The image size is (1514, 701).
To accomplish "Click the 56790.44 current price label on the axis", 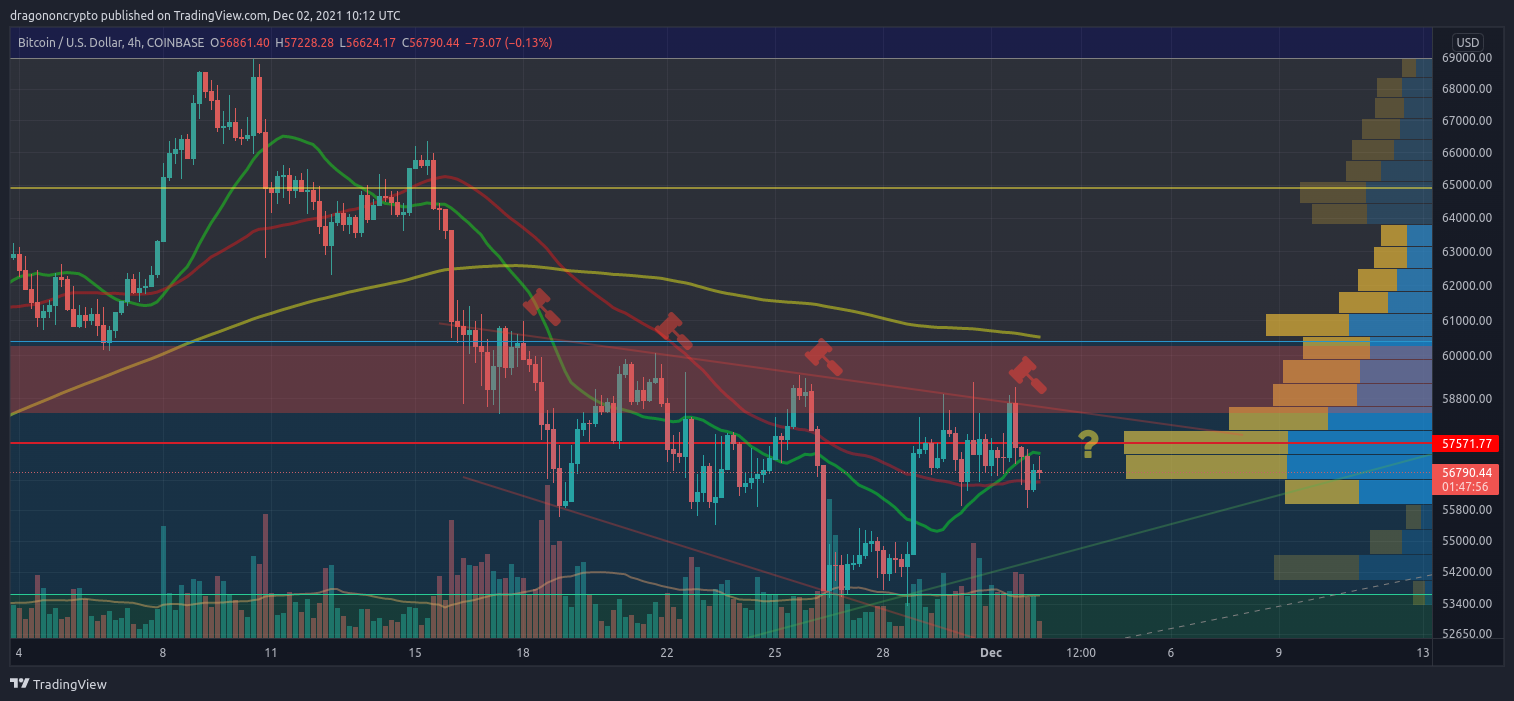I will tap(1467, 472).
